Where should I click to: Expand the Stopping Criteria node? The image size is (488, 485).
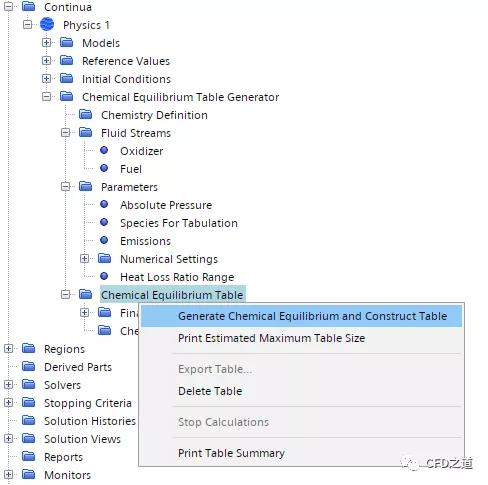[x=8, y=403]
